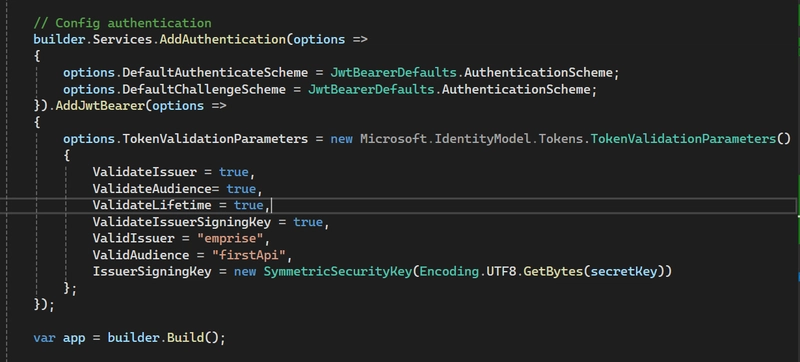This screenshot has height=362, width=800.
Task: Click "ValidateIssuer" property name
Action: pos(144,172)
